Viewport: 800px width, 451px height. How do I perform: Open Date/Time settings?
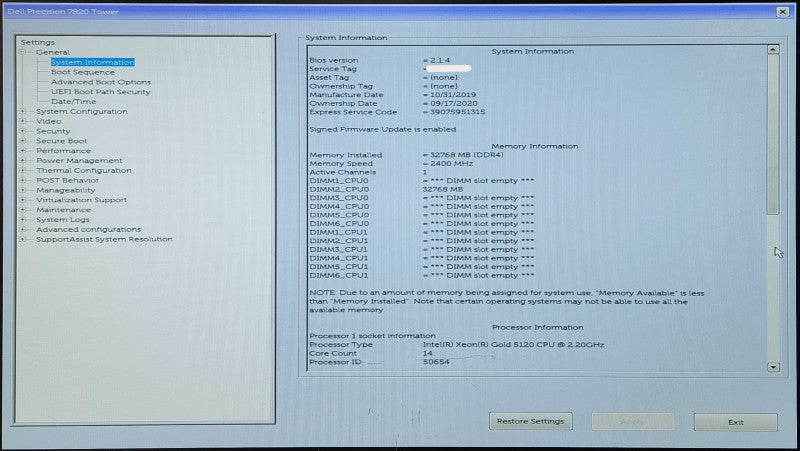(73, 102)
